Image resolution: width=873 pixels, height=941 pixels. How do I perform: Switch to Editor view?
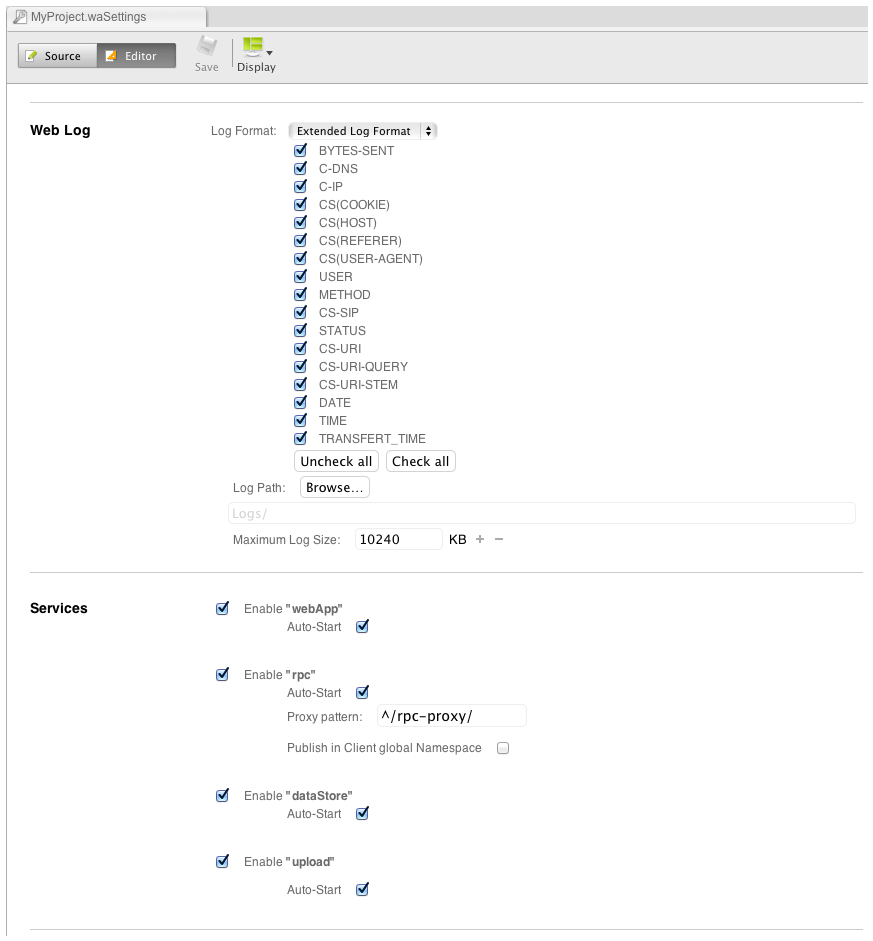click(x=136, y=56)
